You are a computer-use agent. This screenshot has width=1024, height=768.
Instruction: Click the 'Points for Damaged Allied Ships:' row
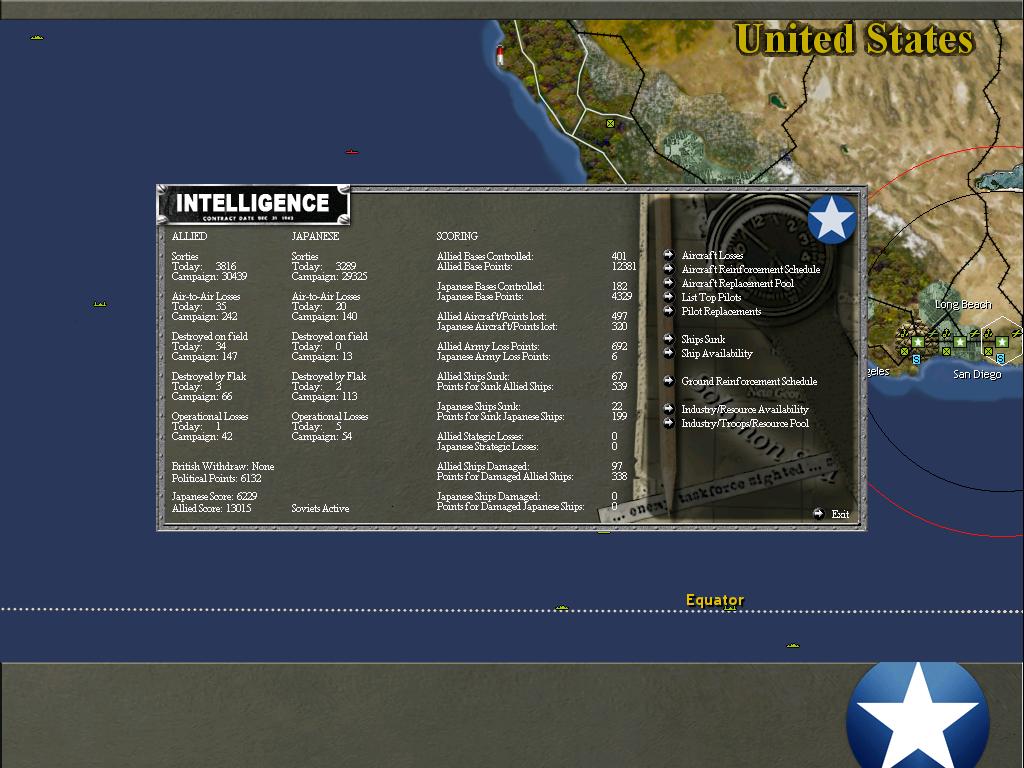click(532, 476)
